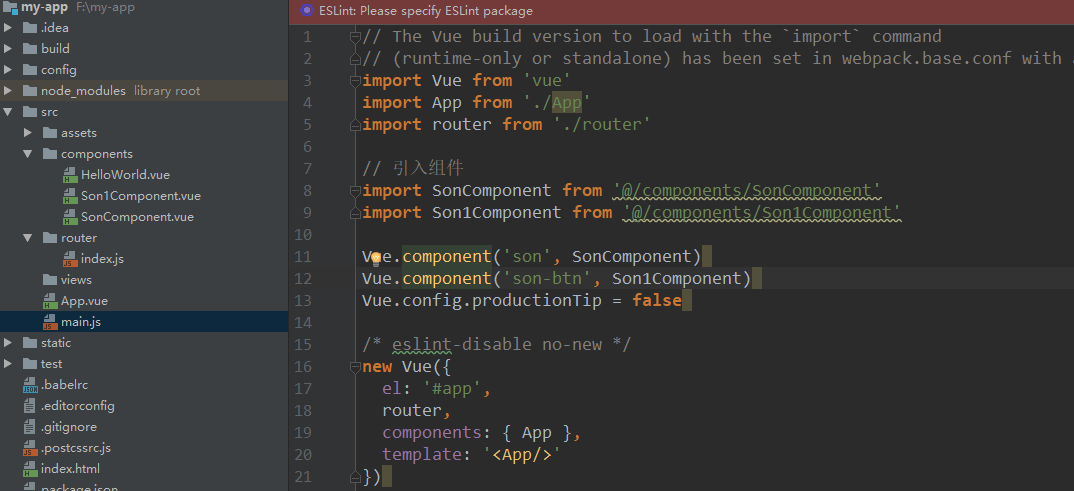The height and width of the screenshot is (491, 1074).
Task: Click '@/components/SonComponent' import path
Action: point(747,190)
